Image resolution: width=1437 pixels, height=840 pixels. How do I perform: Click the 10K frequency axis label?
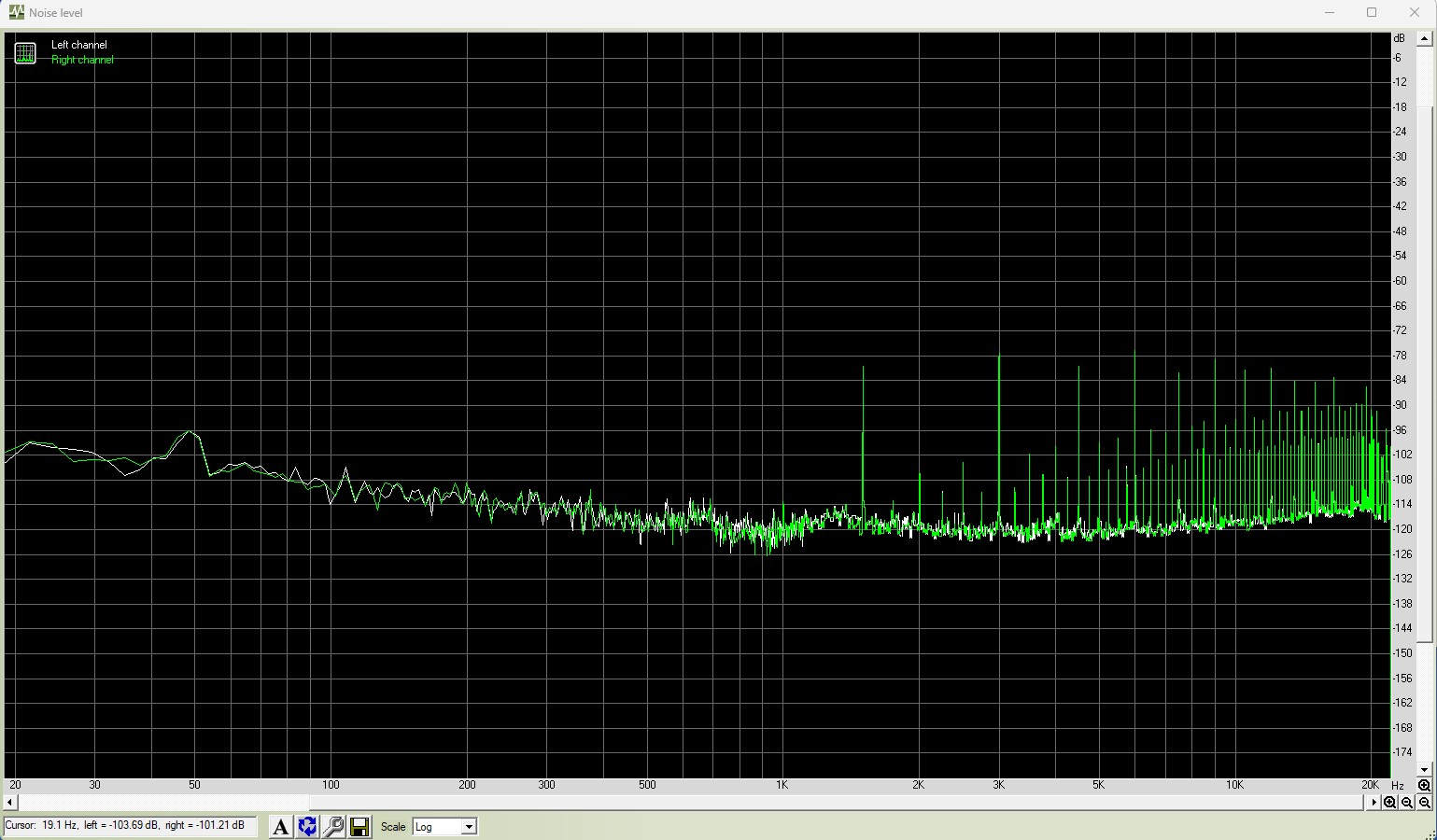click(1234, 785)
